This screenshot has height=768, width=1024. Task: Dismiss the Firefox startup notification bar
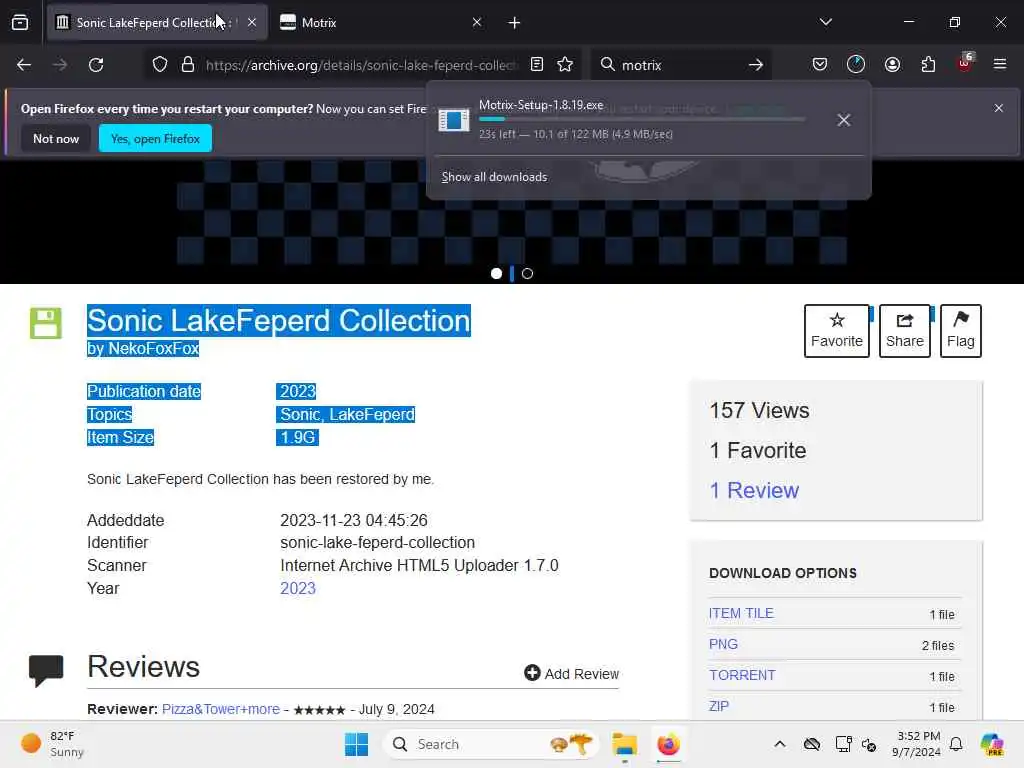[999, 108]
